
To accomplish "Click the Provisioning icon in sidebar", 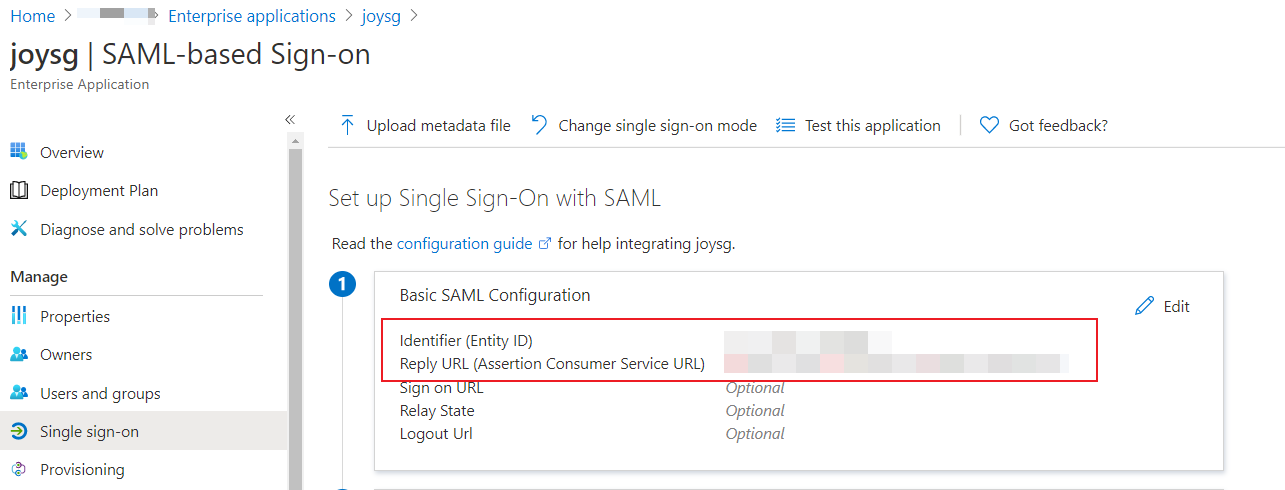I will tap(18, 470).
